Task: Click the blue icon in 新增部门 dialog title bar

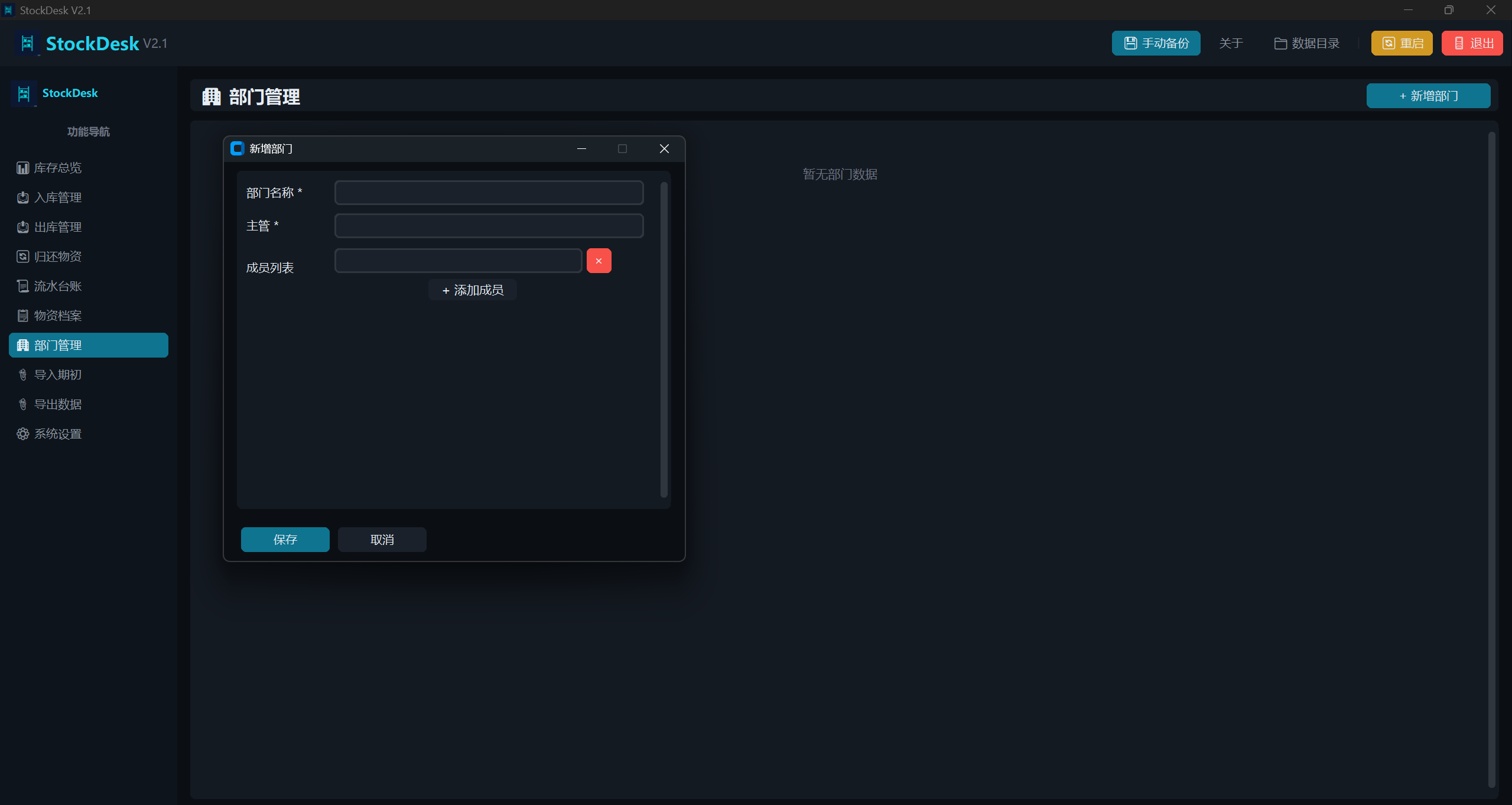Action: coord(237,148)
